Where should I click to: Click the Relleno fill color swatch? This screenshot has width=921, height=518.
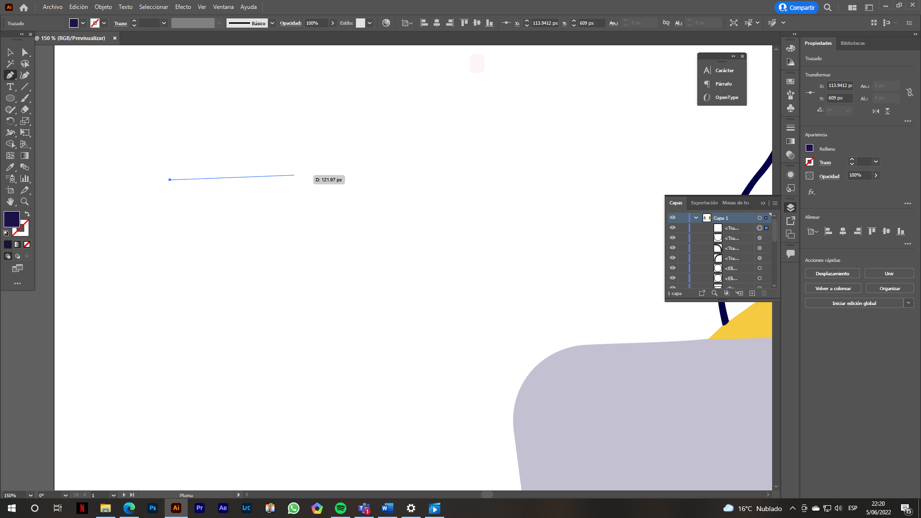[x=810, y=149]
